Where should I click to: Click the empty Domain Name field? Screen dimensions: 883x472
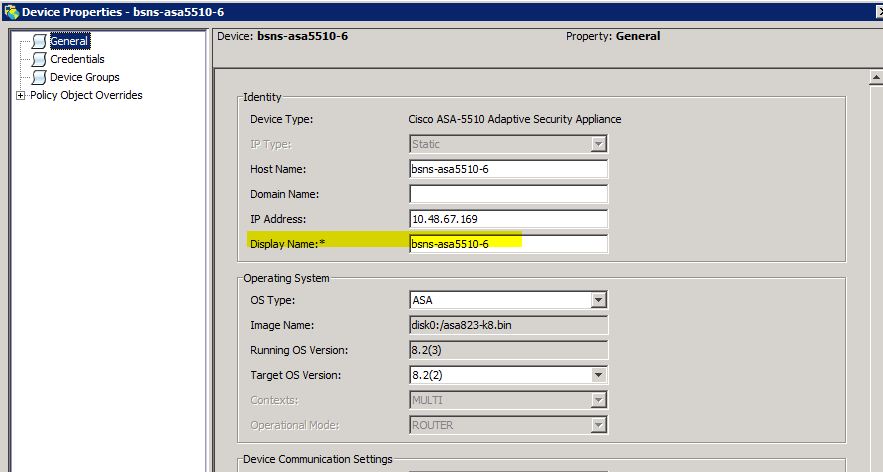[509, 194]
